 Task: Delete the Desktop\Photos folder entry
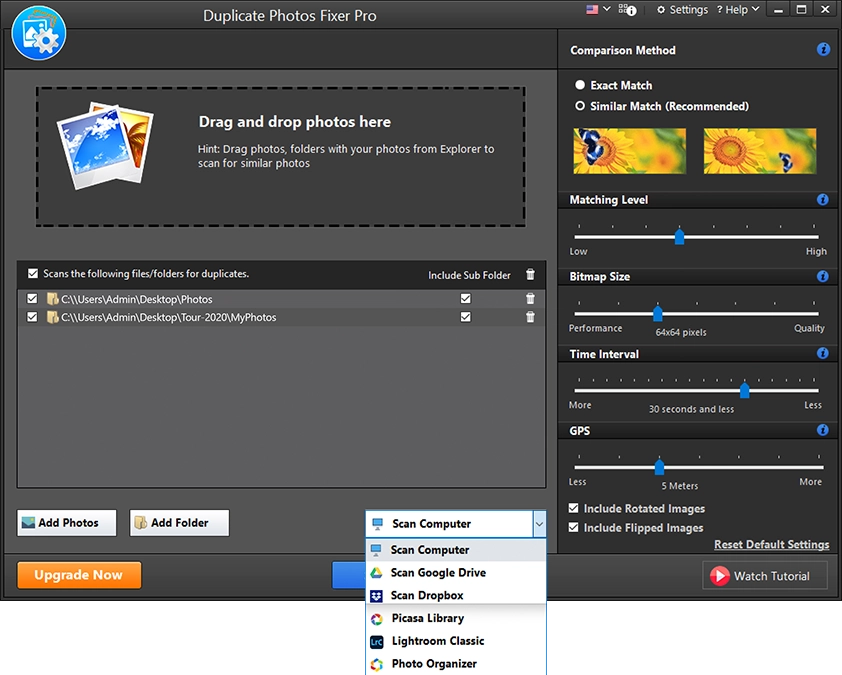coord(530,299)
